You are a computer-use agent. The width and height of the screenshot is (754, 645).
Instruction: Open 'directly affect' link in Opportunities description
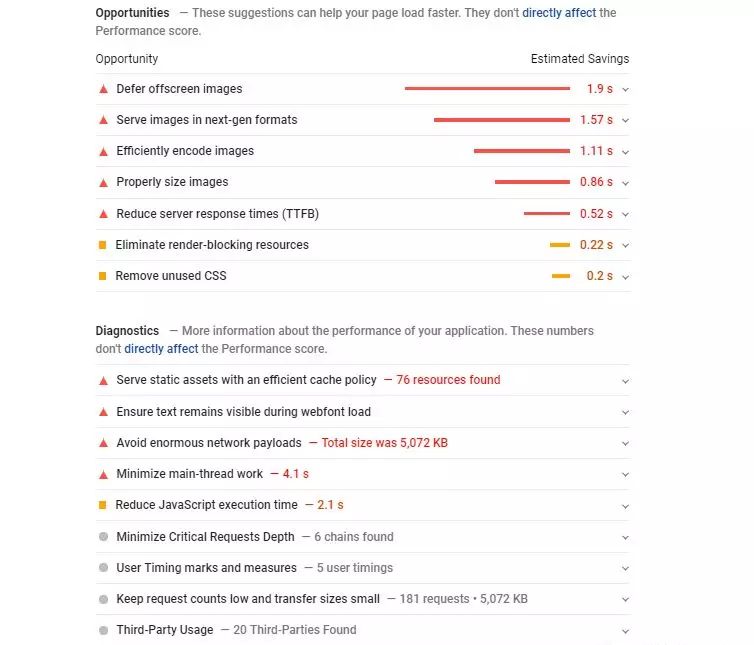559,13
